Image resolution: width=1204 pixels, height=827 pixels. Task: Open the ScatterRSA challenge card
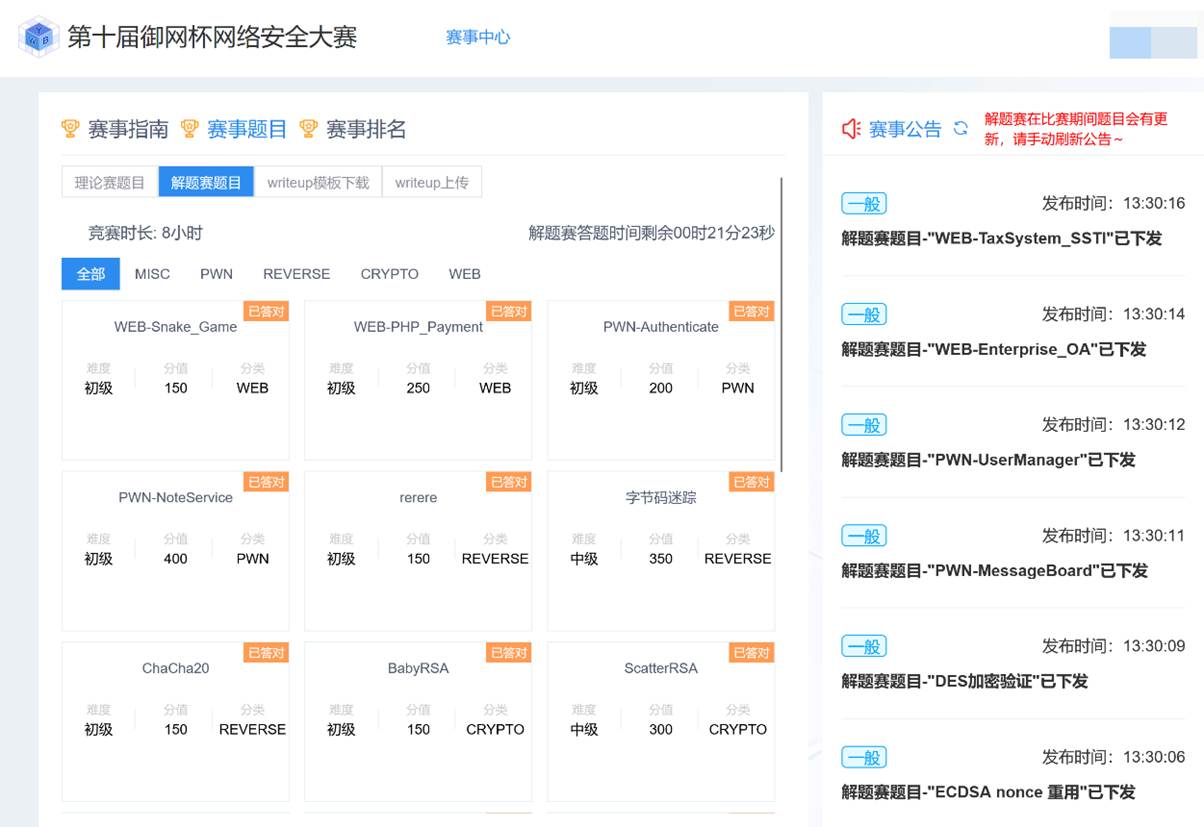click(x=661, y=721)
